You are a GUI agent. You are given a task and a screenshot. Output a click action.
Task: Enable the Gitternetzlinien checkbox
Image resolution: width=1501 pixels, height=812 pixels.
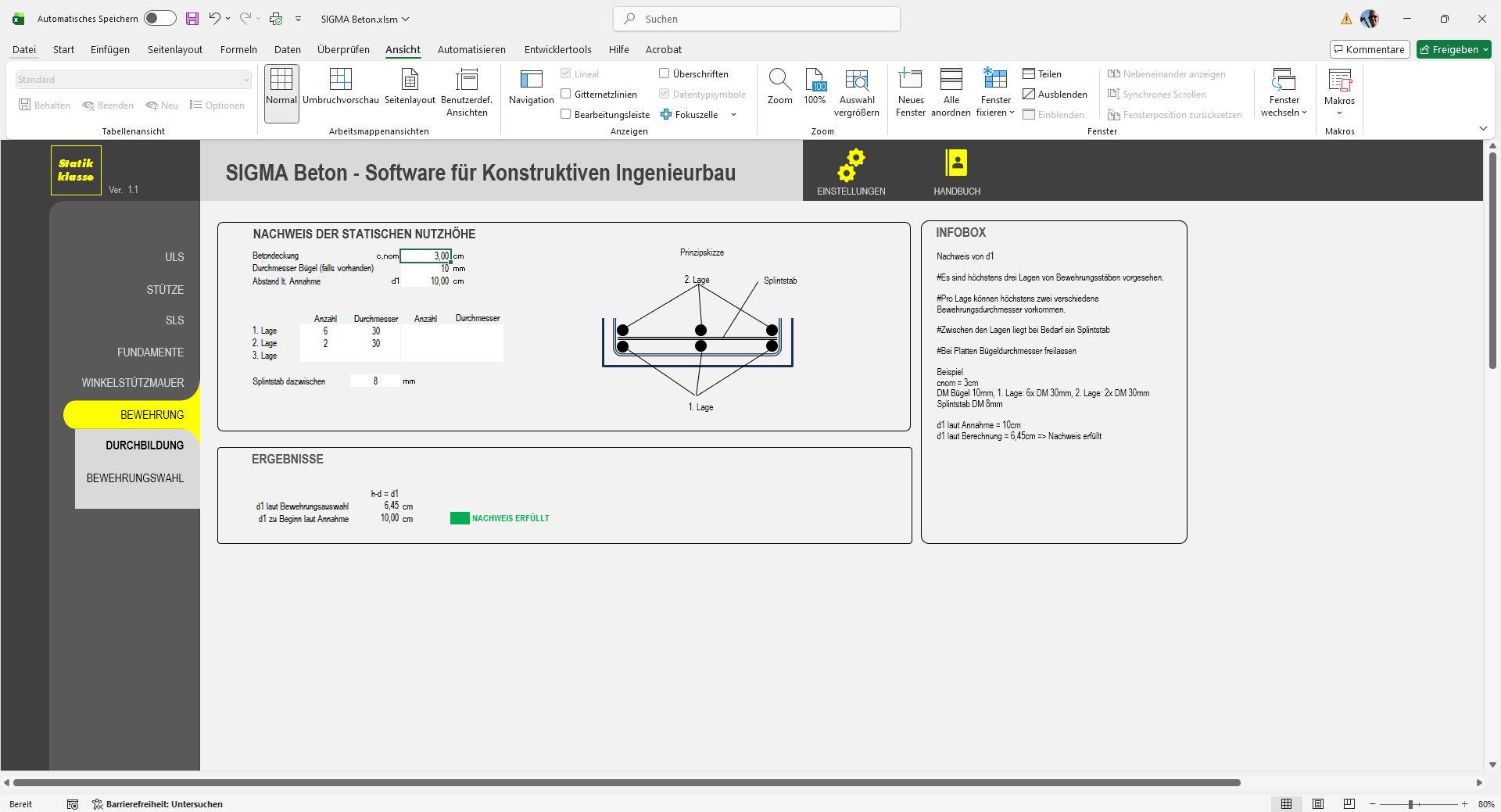click(566, 94)
